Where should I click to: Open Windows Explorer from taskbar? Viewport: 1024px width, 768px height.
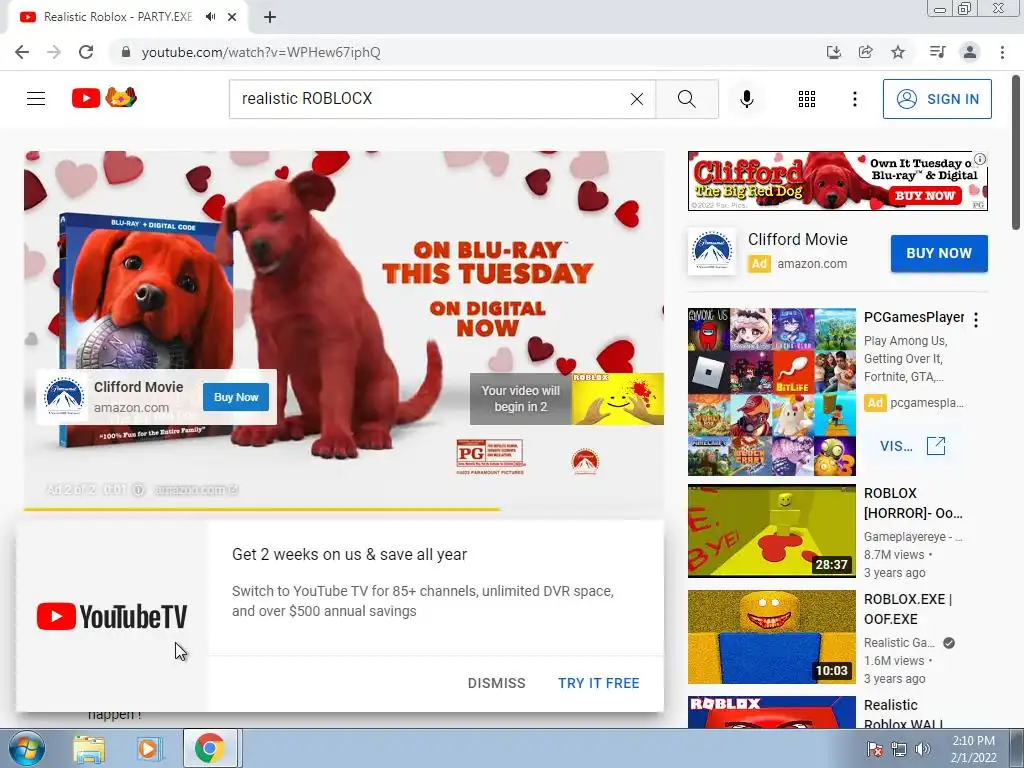(x=88, y=748)
